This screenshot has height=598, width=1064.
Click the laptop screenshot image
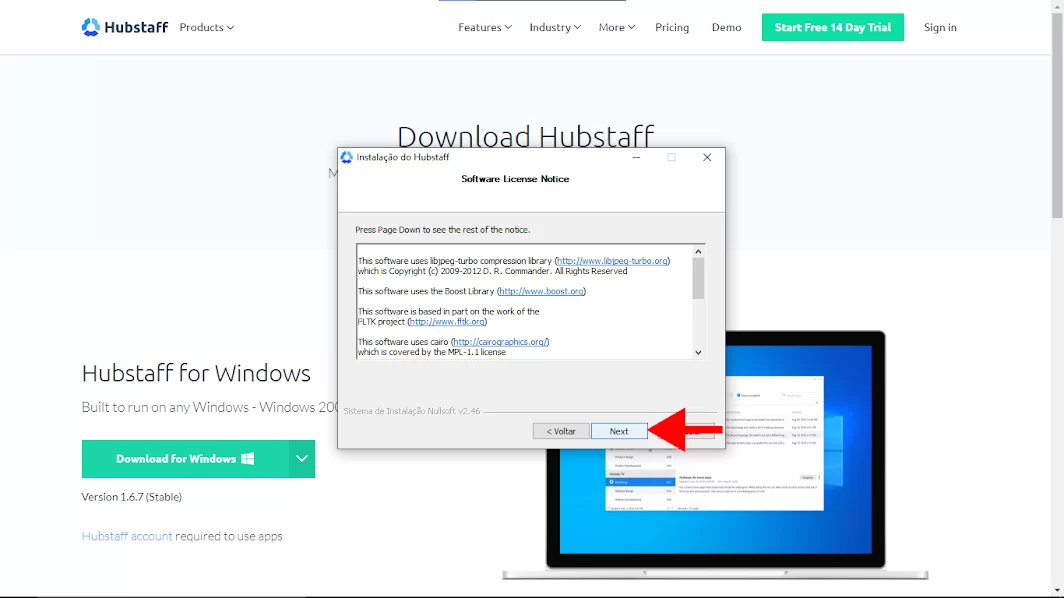(x=715, y=455)
